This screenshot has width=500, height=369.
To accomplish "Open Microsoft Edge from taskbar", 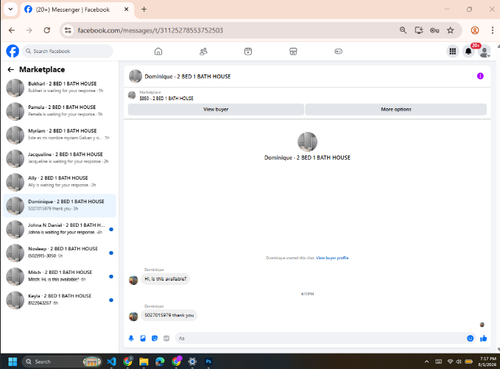I will click(160, 361).
